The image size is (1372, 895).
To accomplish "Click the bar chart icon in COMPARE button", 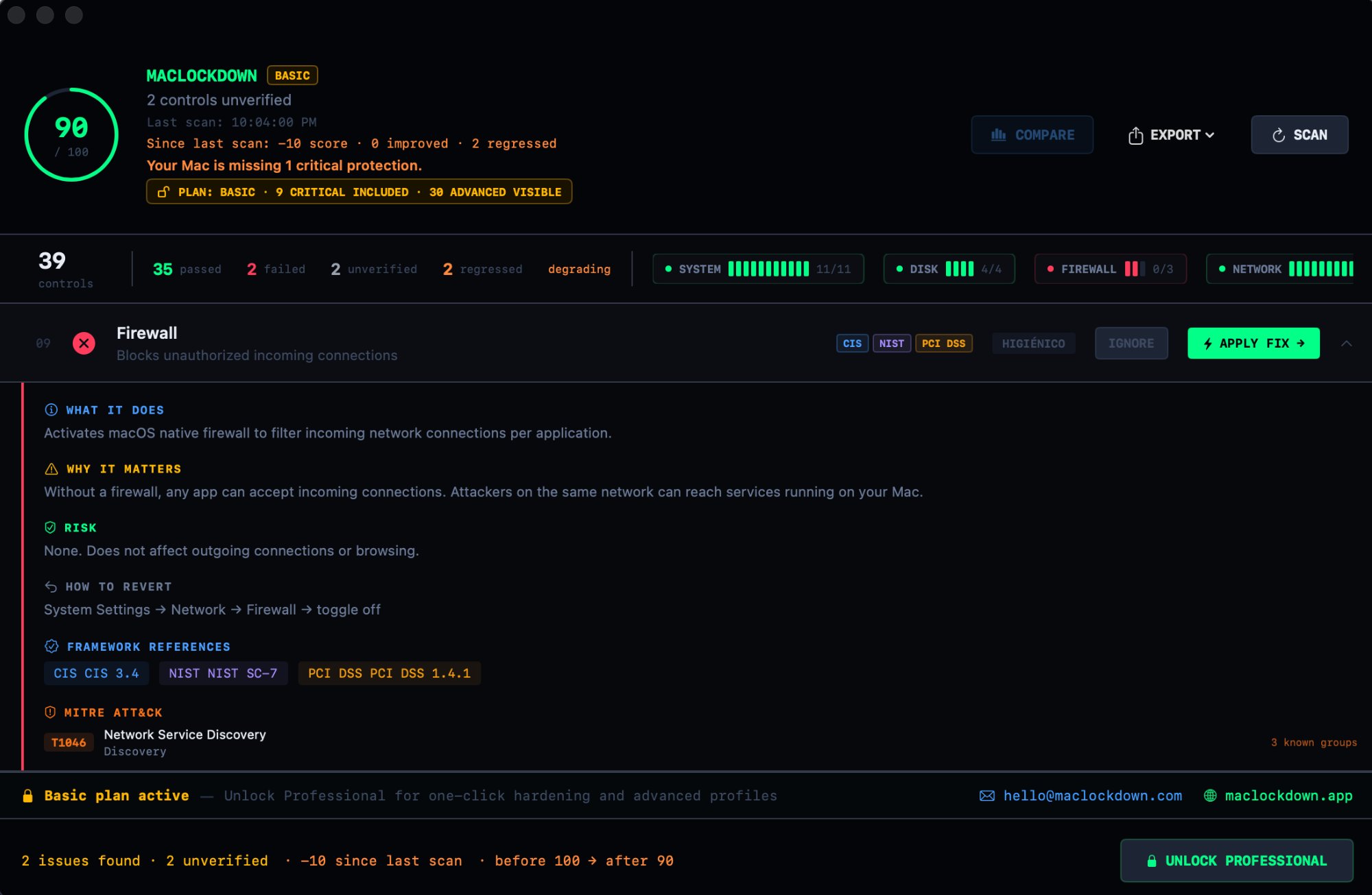I will 999,135.
